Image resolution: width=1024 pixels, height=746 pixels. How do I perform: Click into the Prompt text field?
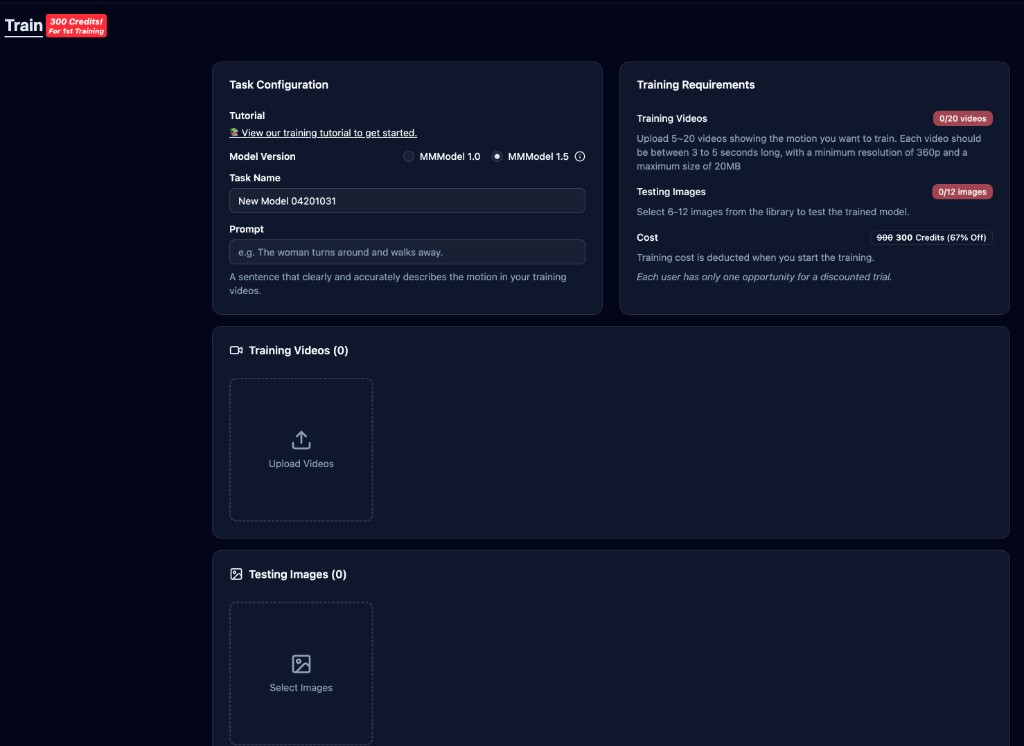click(407, 252)
